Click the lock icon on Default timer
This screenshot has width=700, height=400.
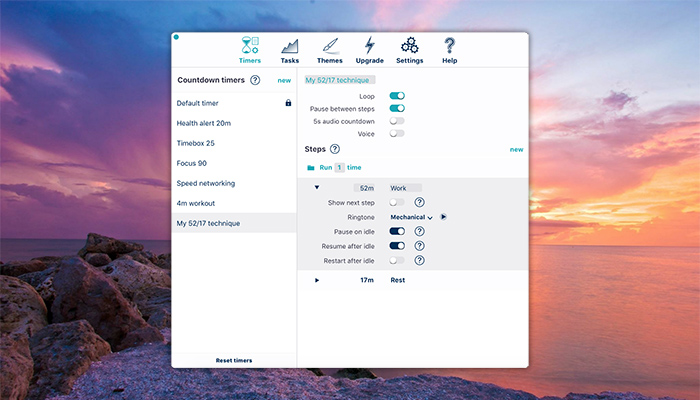tap(288, 103)
